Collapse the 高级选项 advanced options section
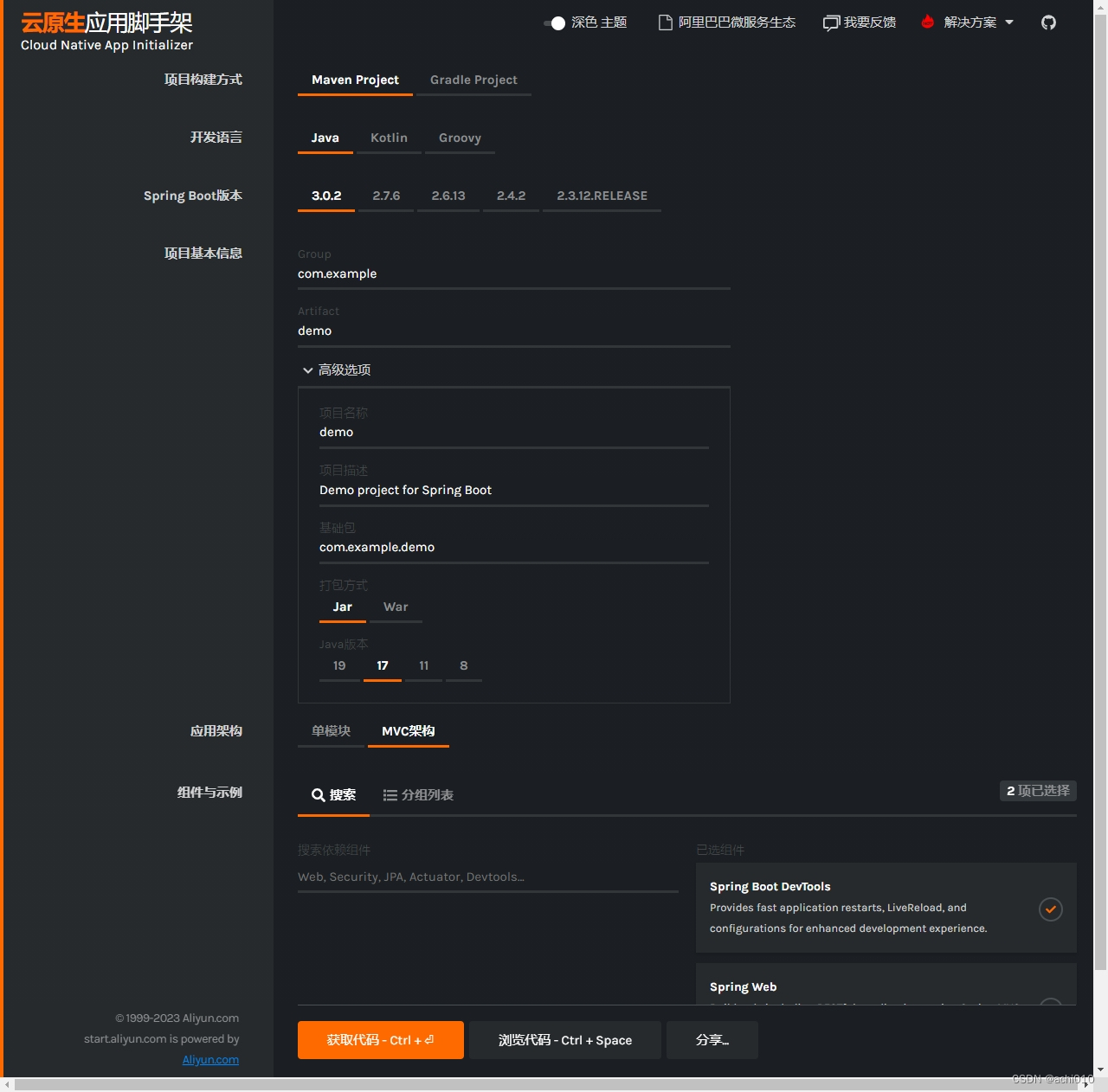This screenshot has height=1092, width=1108. (x=336, y=369)
